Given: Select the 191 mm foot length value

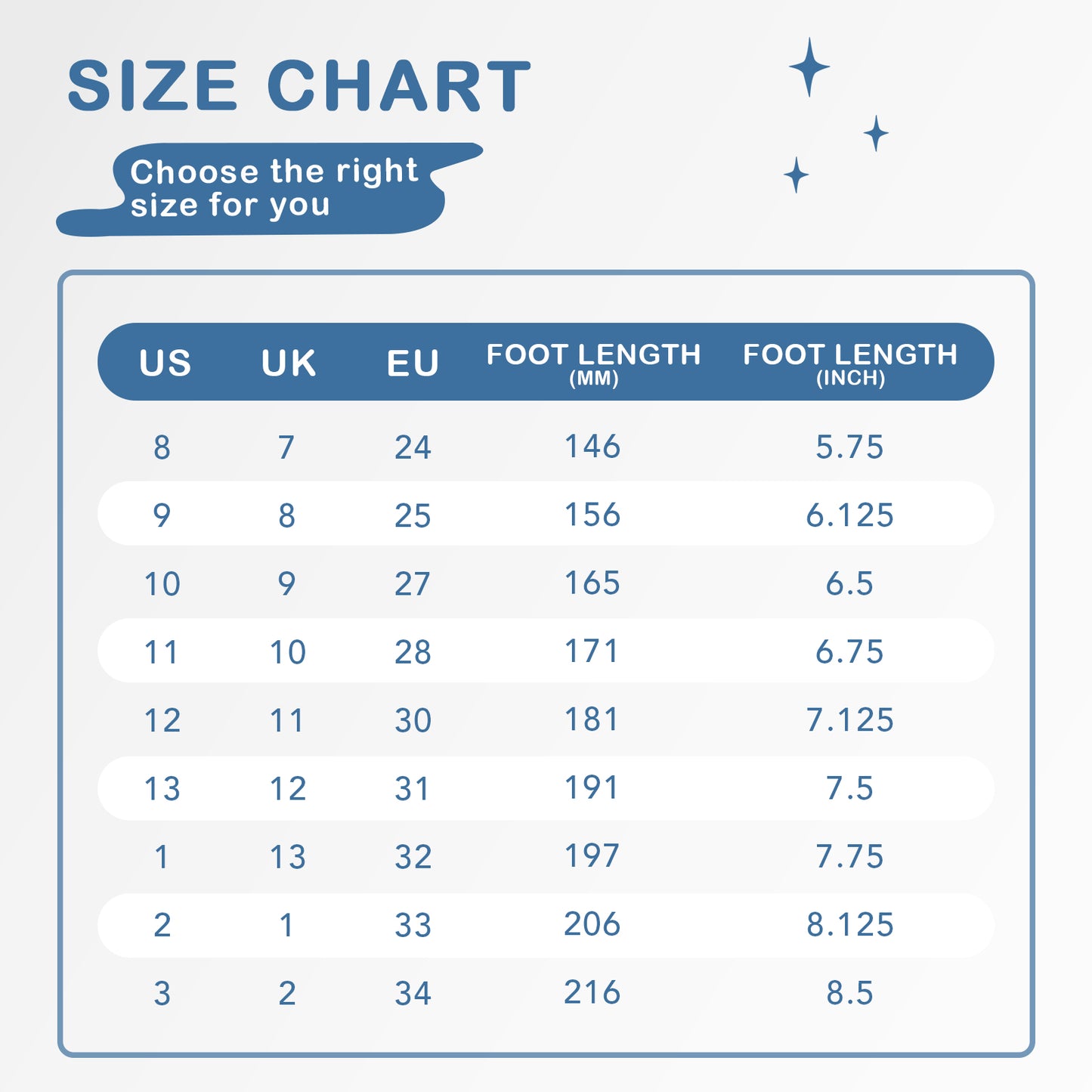Looking at the screenshot, I should click(x=592, y=788).
